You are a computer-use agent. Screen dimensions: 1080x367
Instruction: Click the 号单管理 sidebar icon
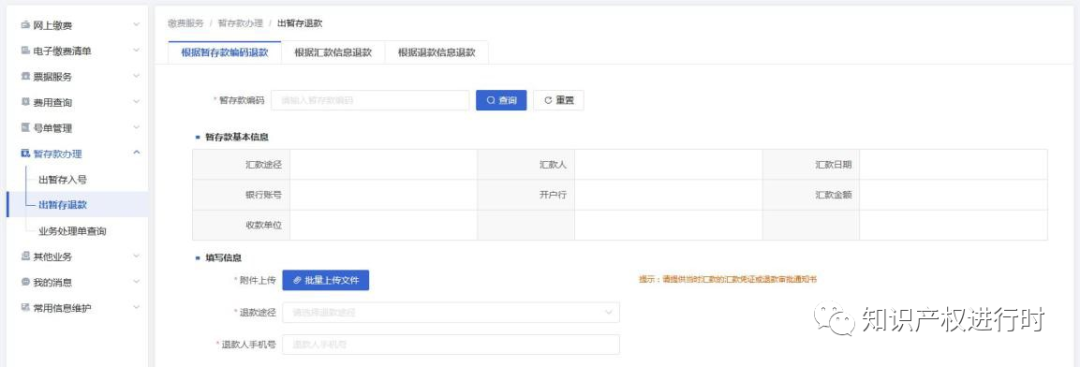(25, 127)
